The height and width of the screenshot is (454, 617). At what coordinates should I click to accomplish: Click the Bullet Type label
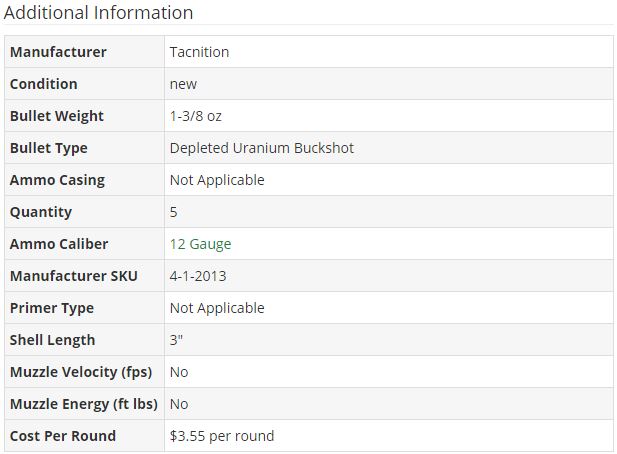49,148
